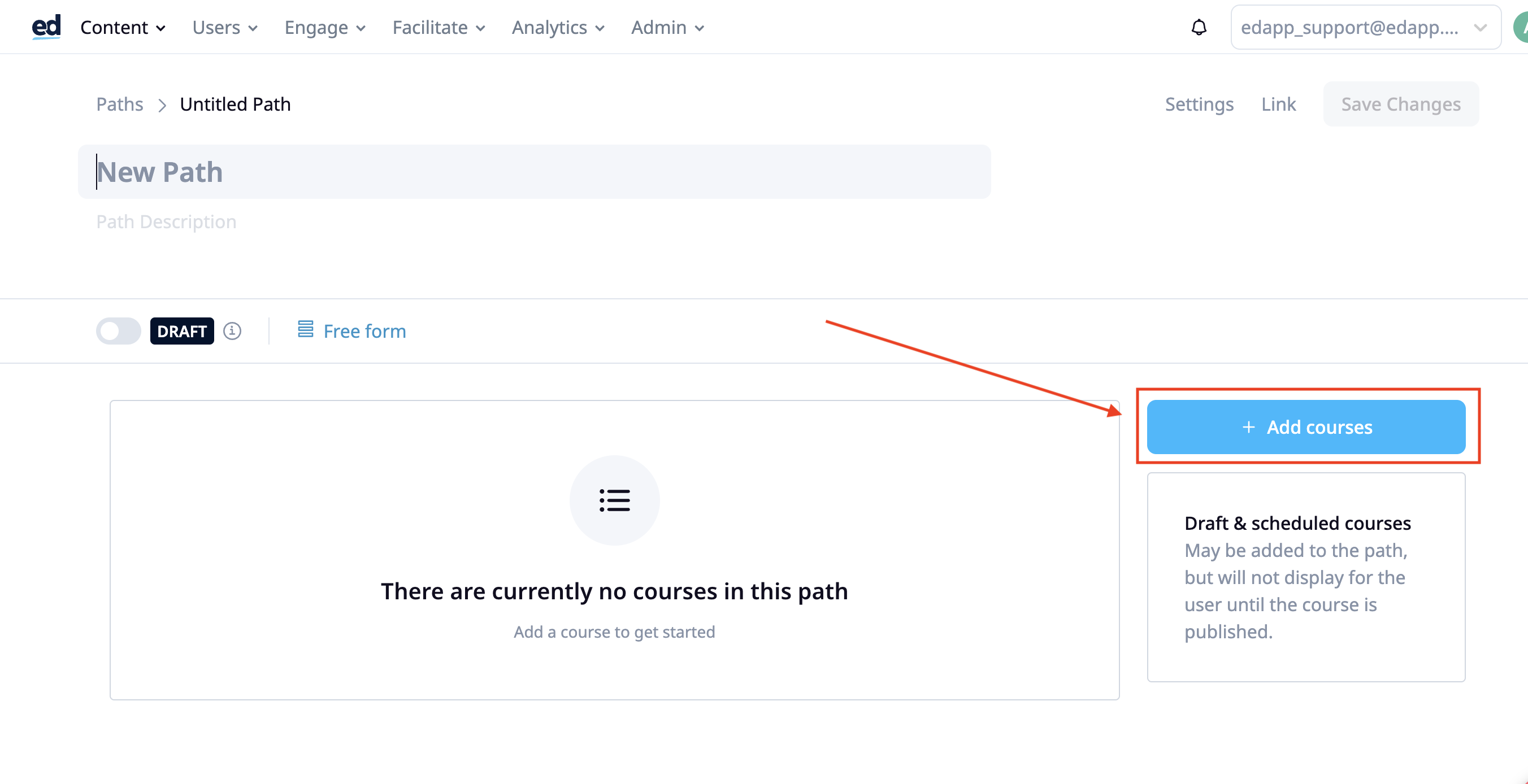Expand the Content menu
The width and height of the screenshot is (1528, 784).
coord(123,27)
